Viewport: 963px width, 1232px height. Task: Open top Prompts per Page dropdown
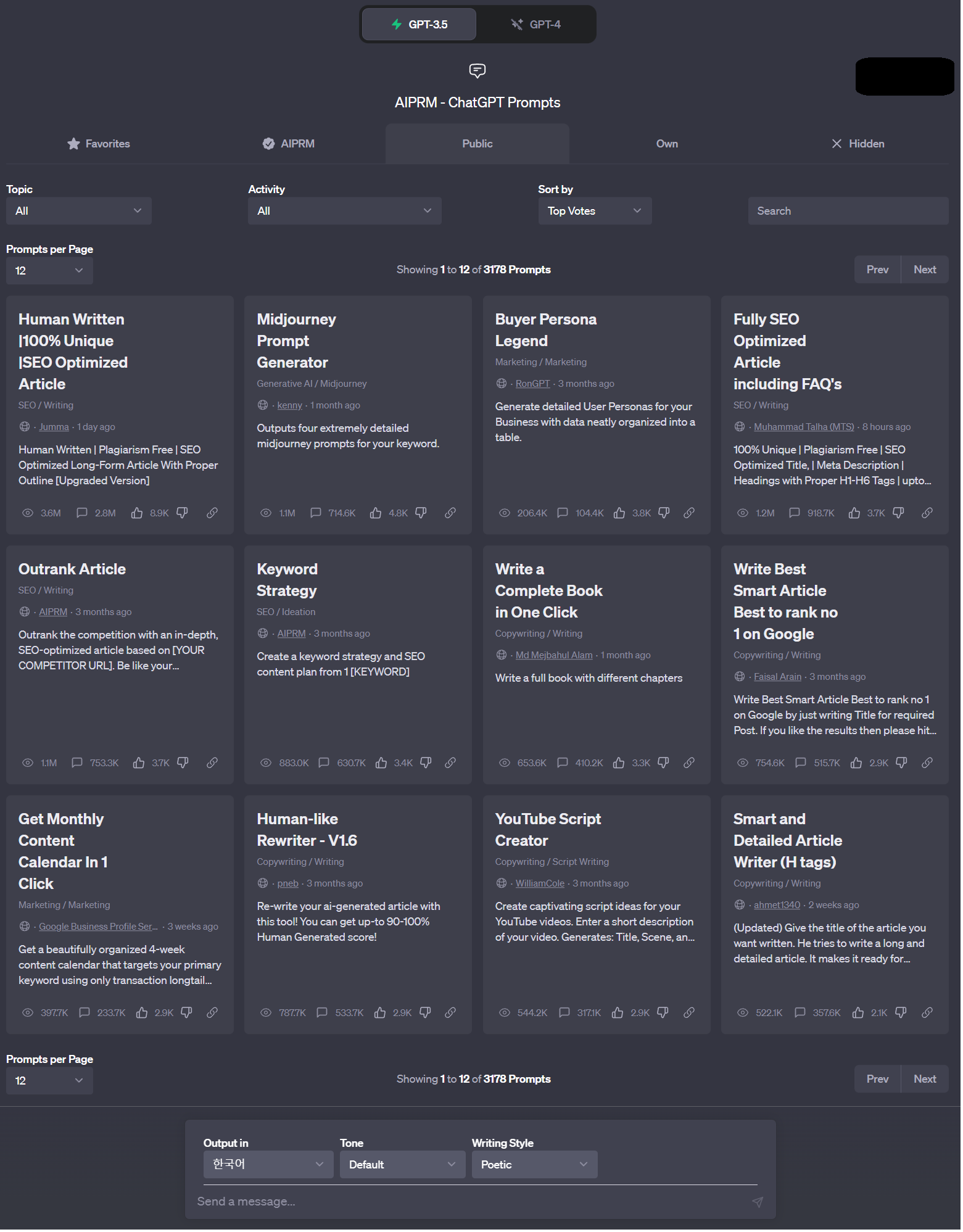pos(49,271)
